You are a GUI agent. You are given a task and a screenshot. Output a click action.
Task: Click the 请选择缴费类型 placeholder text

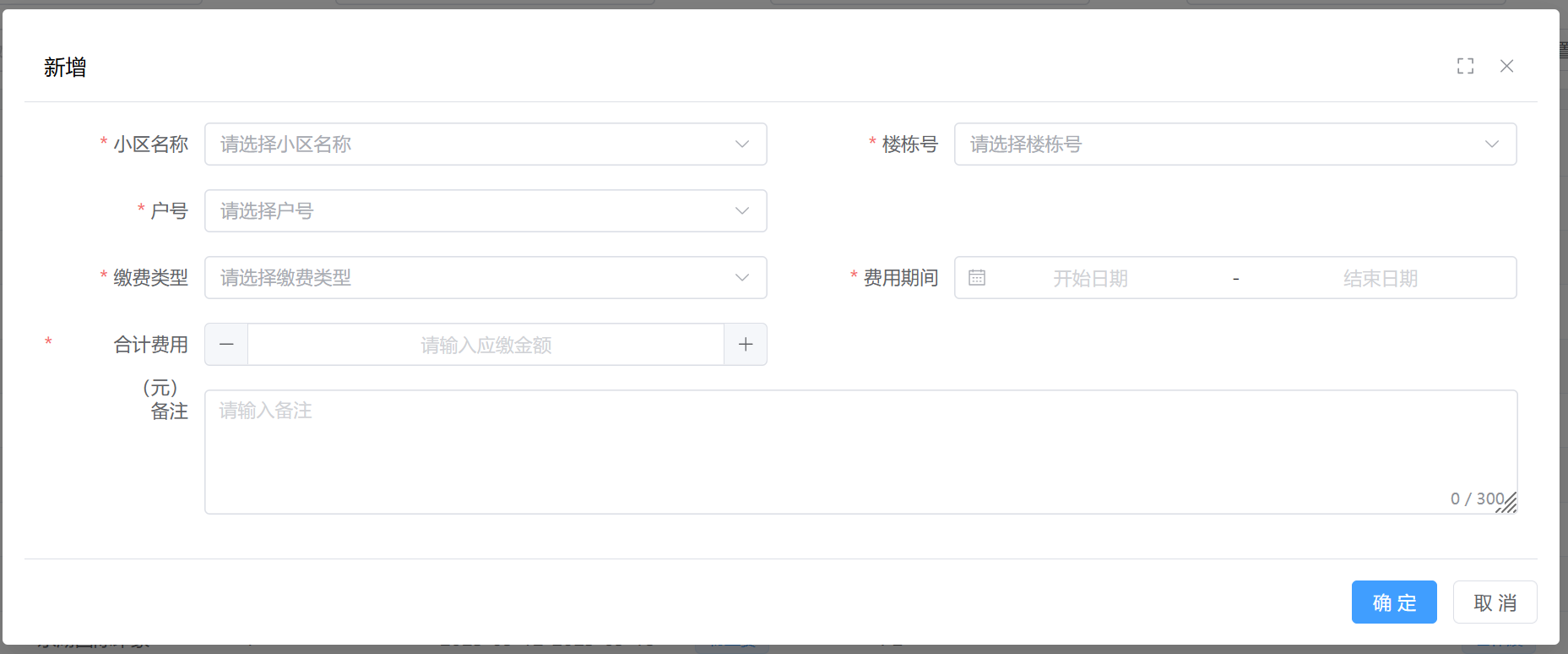click(286, 278)
